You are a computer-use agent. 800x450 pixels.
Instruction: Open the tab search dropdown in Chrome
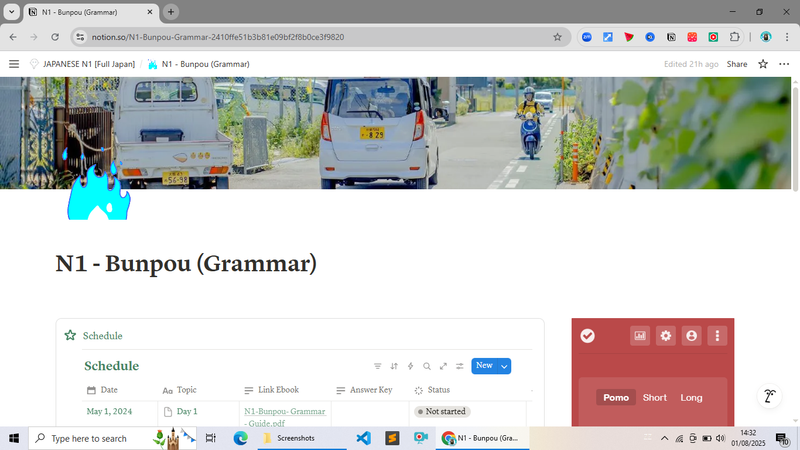[11, 11]
